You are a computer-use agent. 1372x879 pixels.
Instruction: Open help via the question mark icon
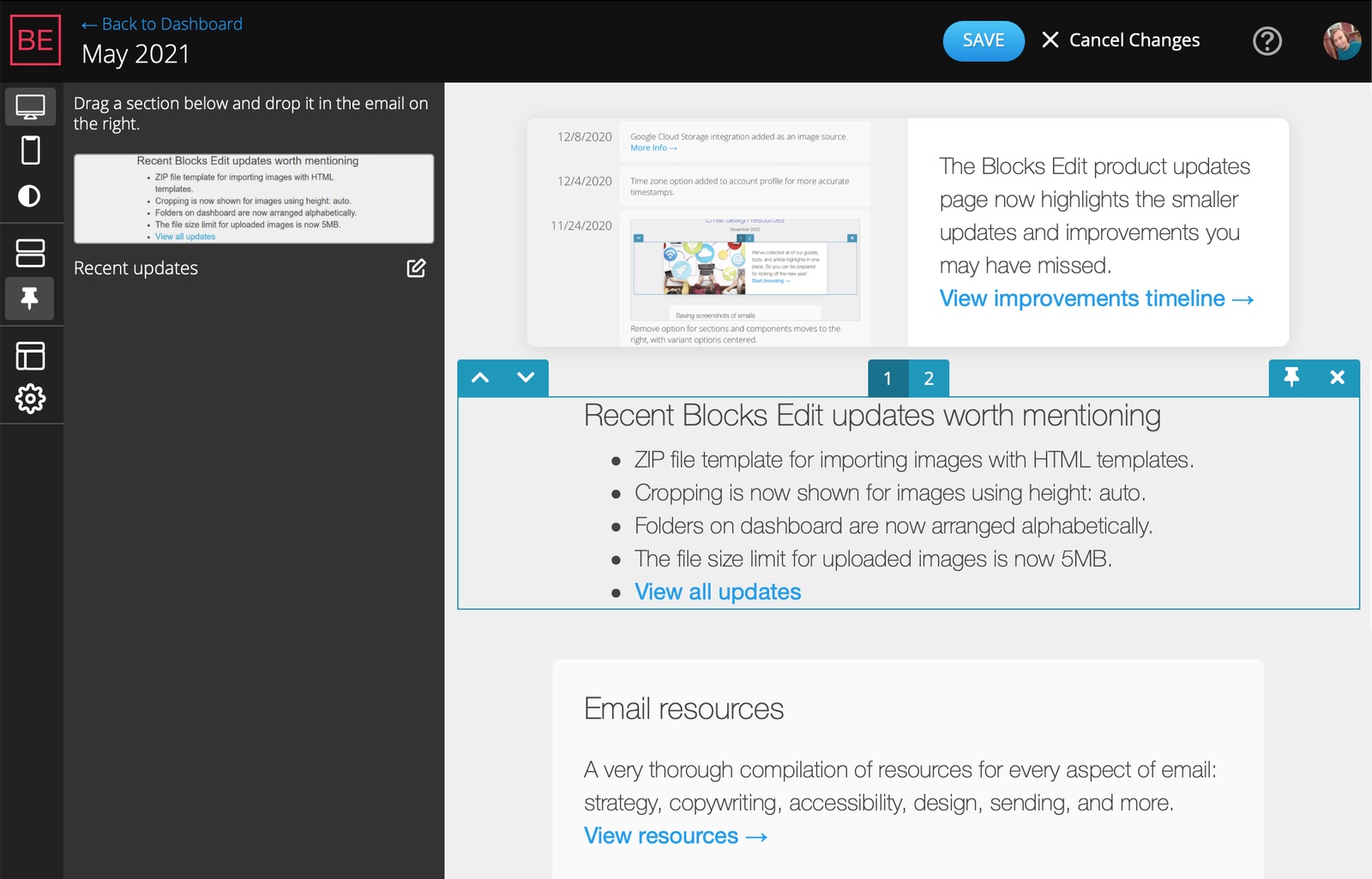1268,40
